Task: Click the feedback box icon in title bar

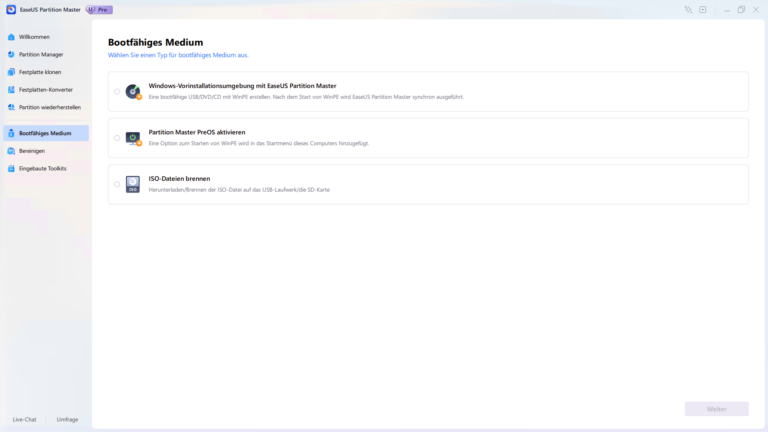Action: pos(703,10)
